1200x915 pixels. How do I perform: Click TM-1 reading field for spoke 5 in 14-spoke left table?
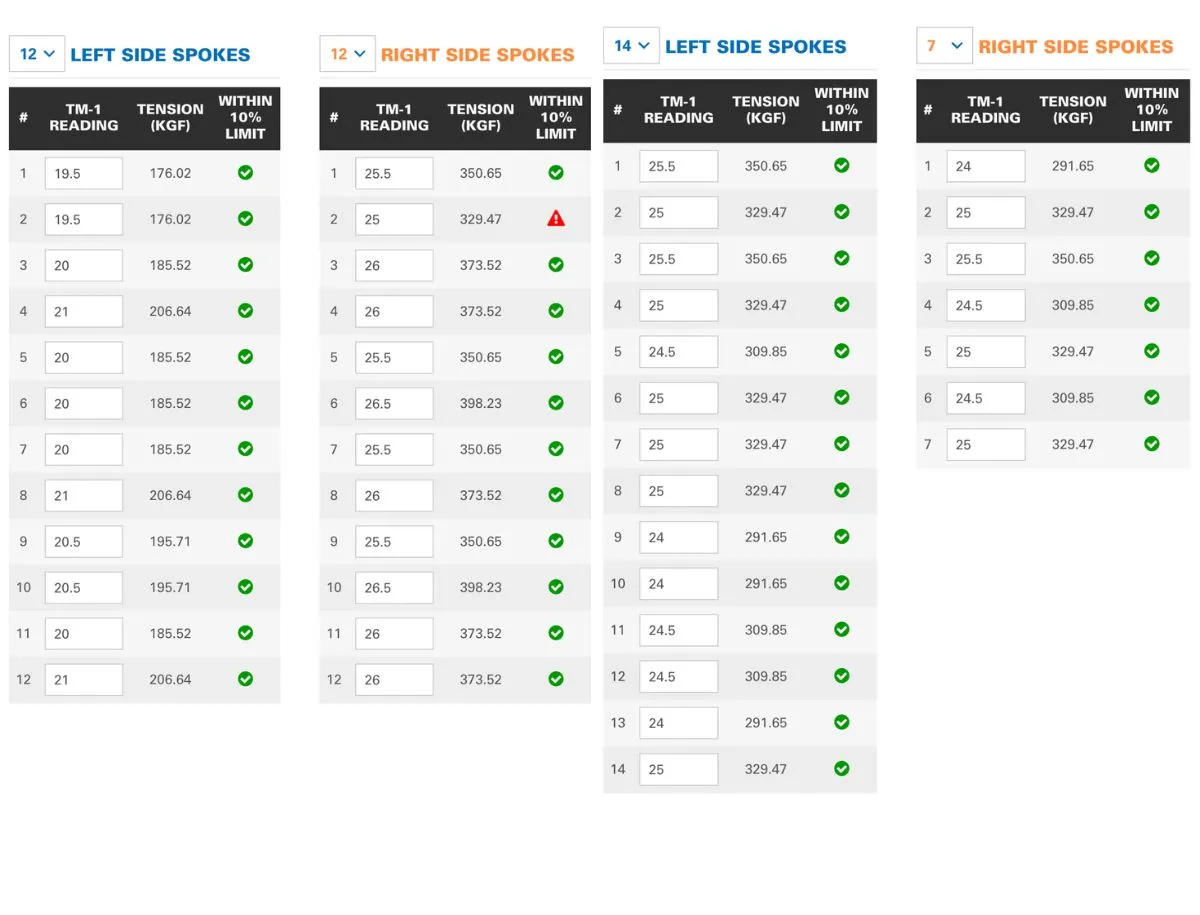point(679,352)
